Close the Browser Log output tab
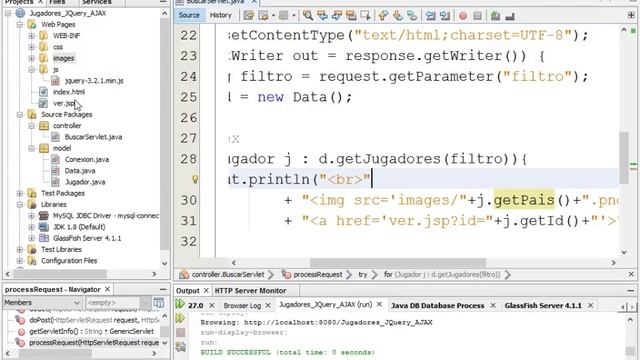The width and height of the screenshot is (640, 360). [268, 305]
